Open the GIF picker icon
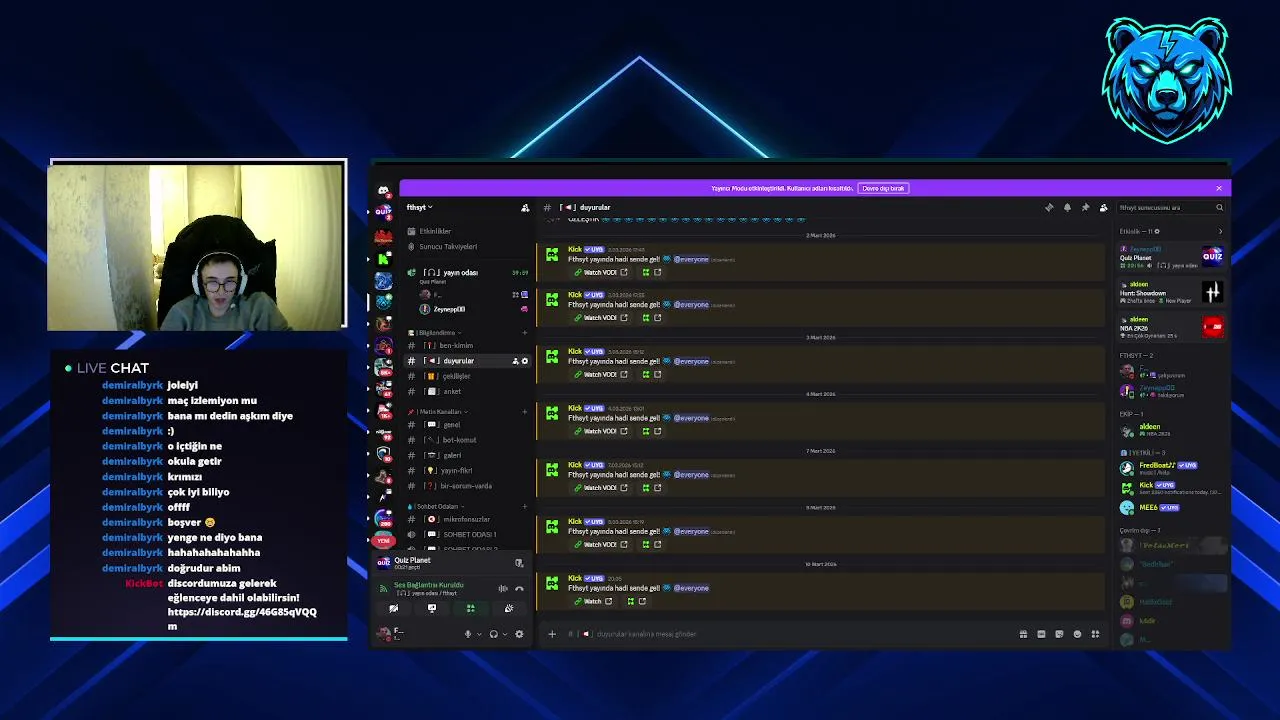Viewport: 1280px width, 720px height. [1041, 634]
